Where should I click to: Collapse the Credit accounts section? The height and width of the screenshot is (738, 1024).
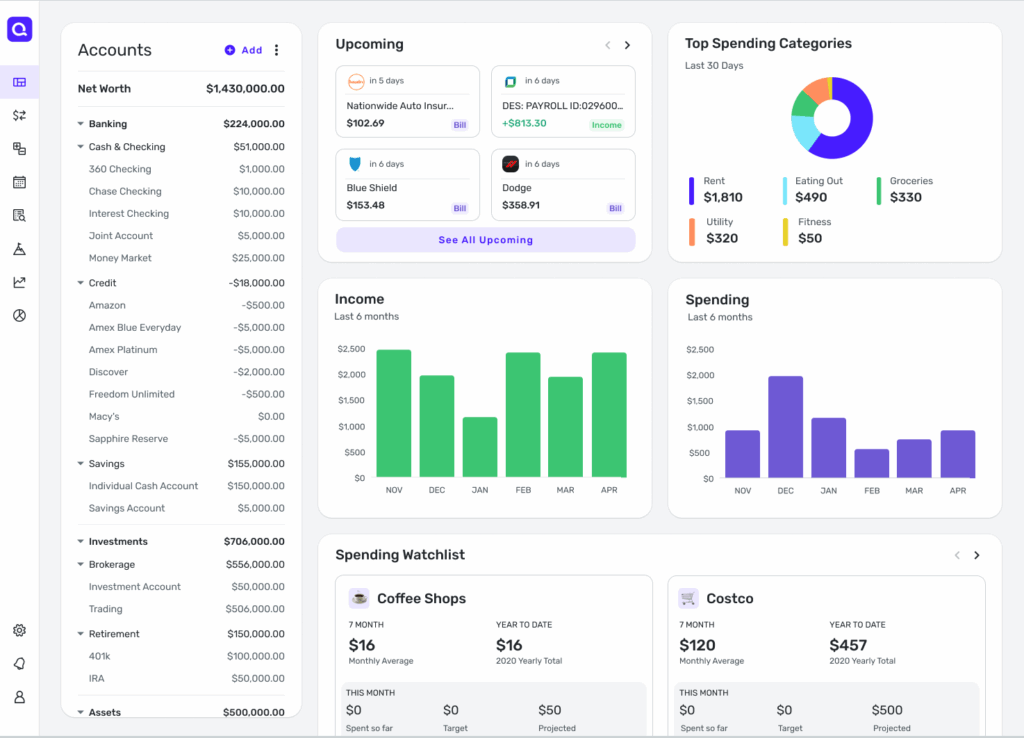pos(80,283)
